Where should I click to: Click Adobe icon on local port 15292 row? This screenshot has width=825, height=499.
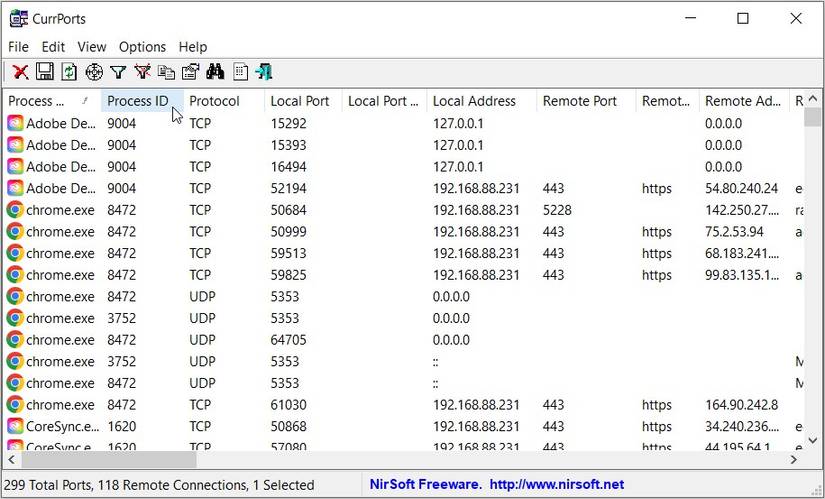click(x=15, y=123)
